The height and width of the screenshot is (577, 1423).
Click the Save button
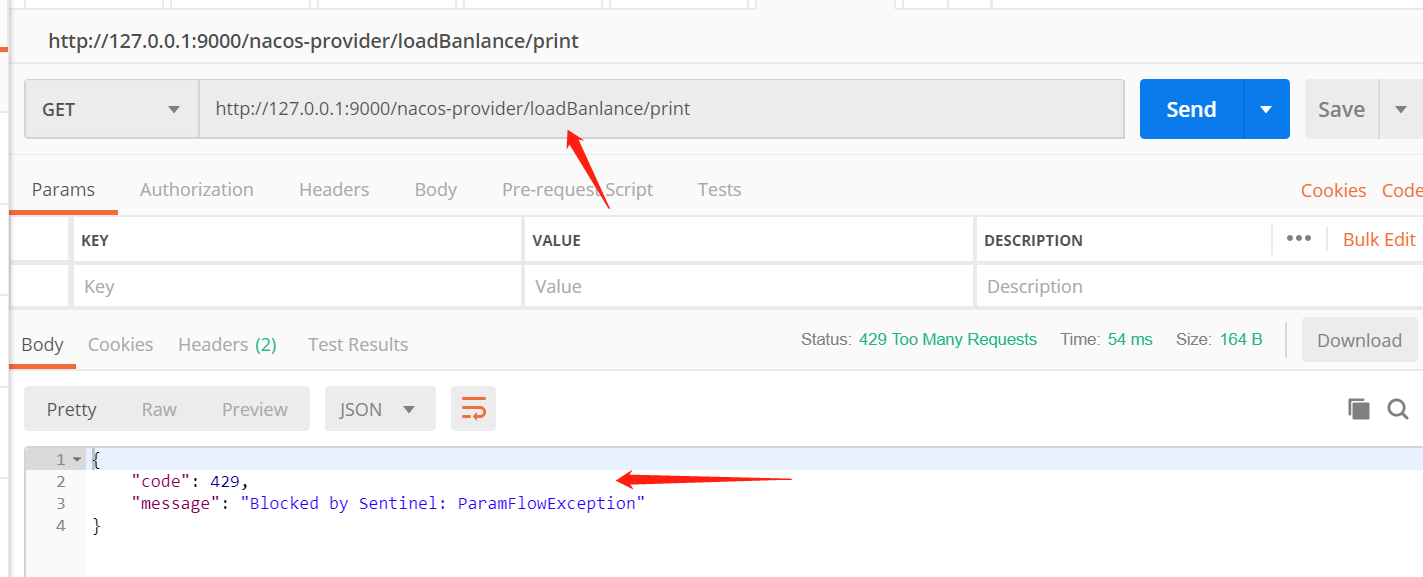1342,109
